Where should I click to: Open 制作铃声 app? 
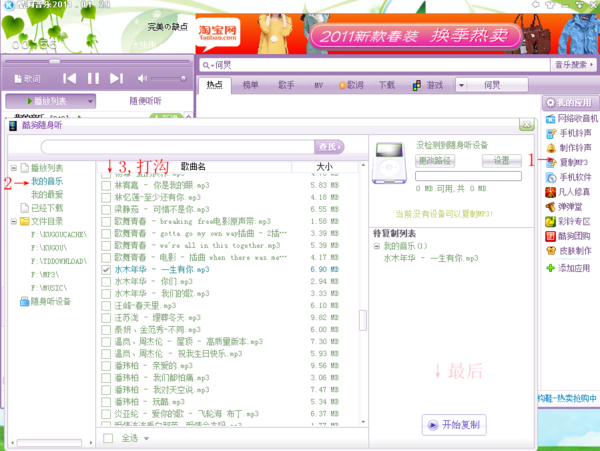pyautogui.click(x=569, y=148)
